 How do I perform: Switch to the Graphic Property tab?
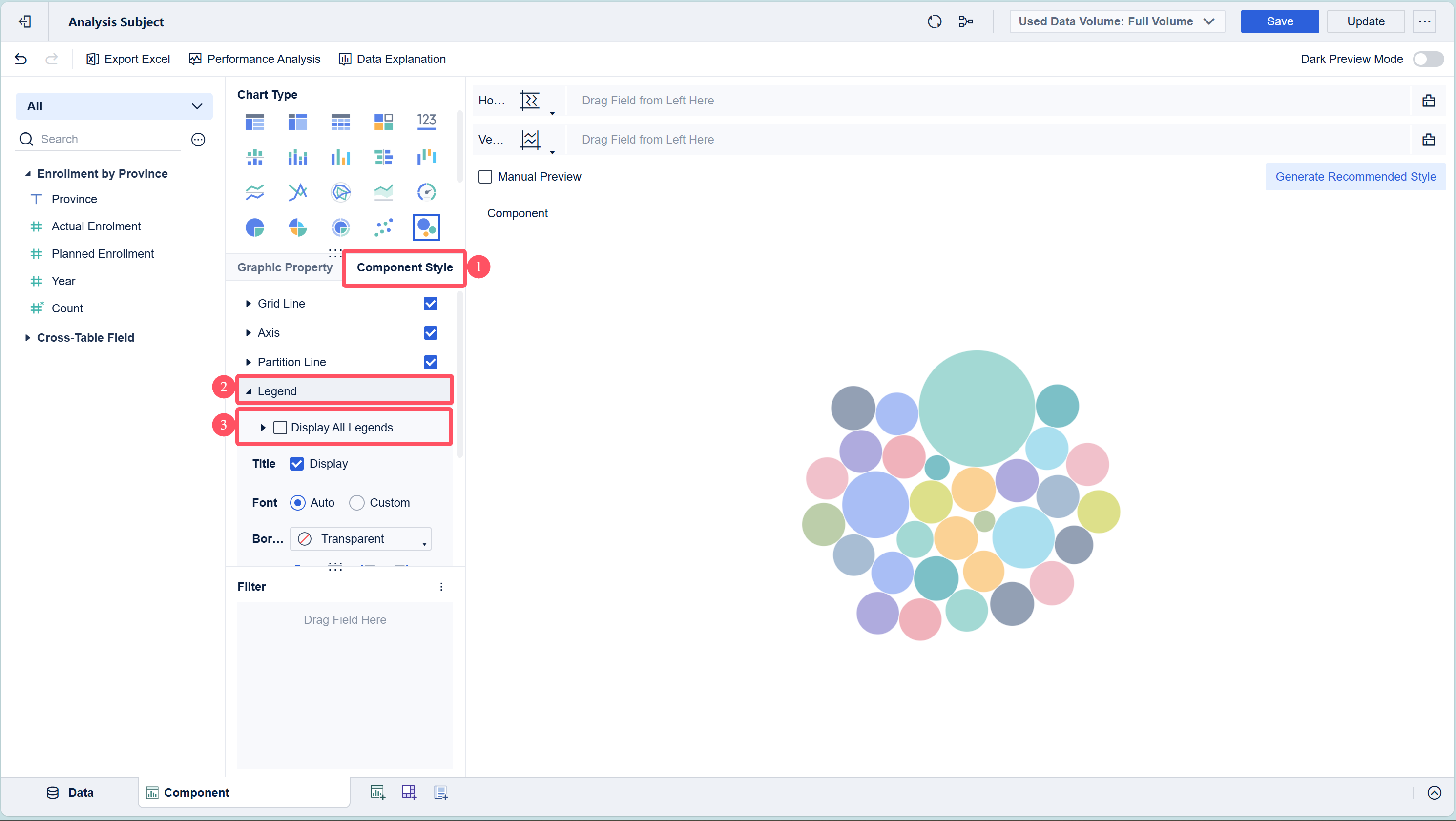click(x=284, y=267)
